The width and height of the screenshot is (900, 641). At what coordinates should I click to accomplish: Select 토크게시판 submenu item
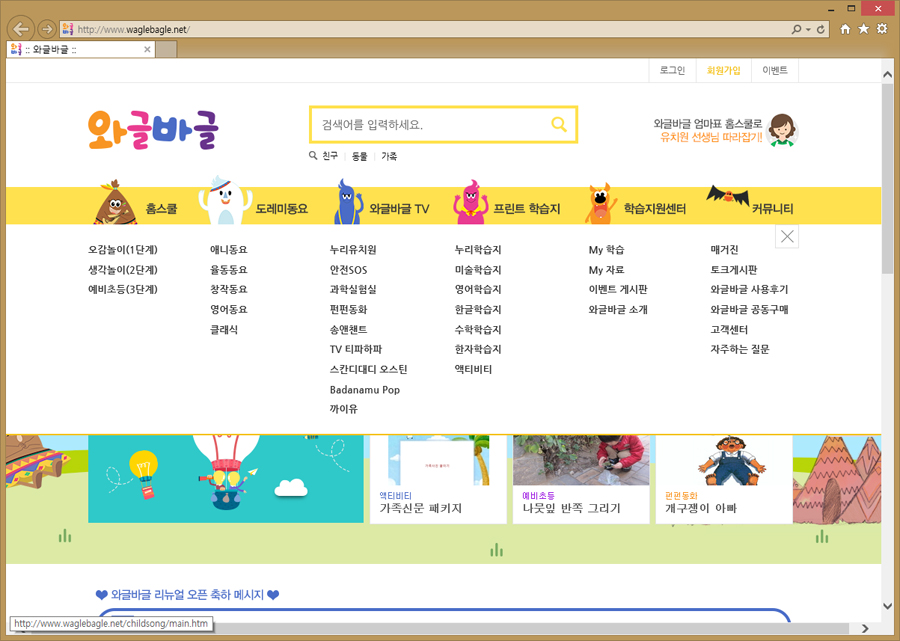click(734, 270)
